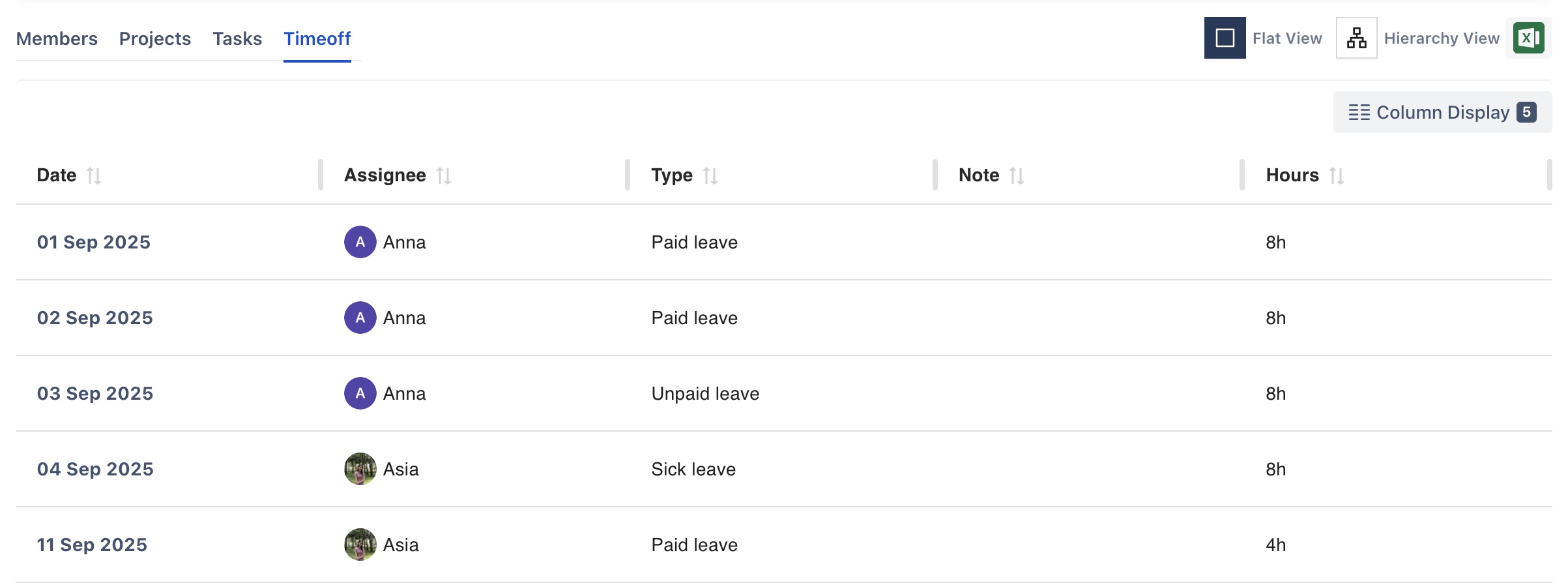This screenshot has height=583, width=1568.
Task: Open the Members tab
Action: 57,39
